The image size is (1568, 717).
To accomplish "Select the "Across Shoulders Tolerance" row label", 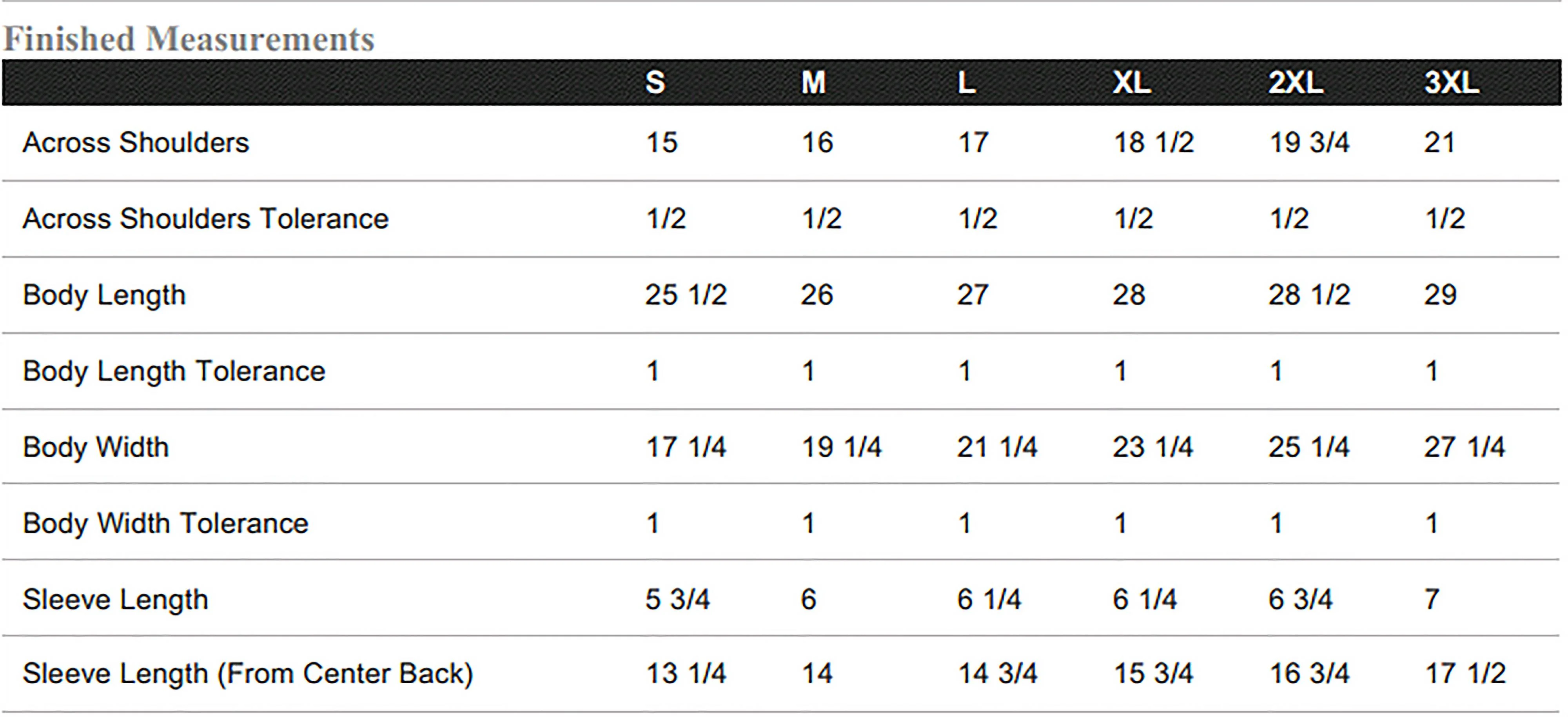I will click(205, 219).
